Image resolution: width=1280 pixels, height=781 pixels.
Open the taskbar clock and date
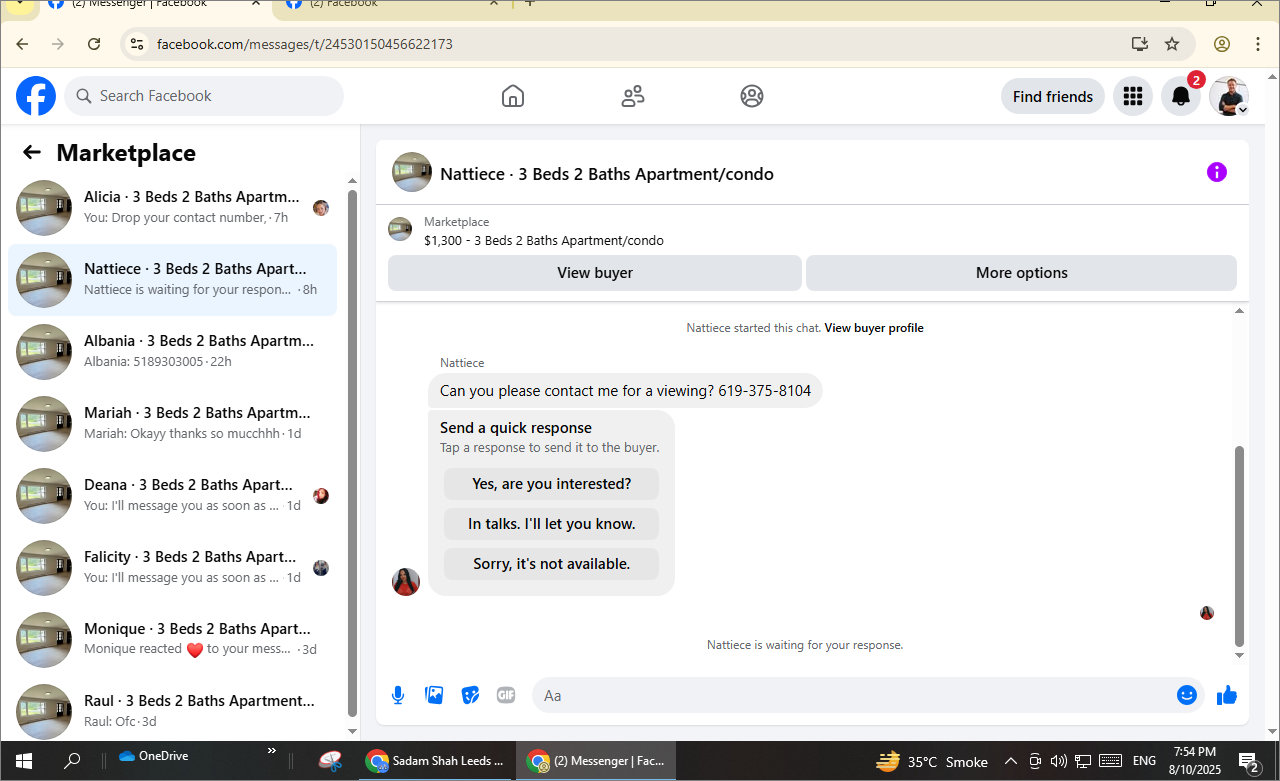pyautogui.click(x=1194, y=761)
